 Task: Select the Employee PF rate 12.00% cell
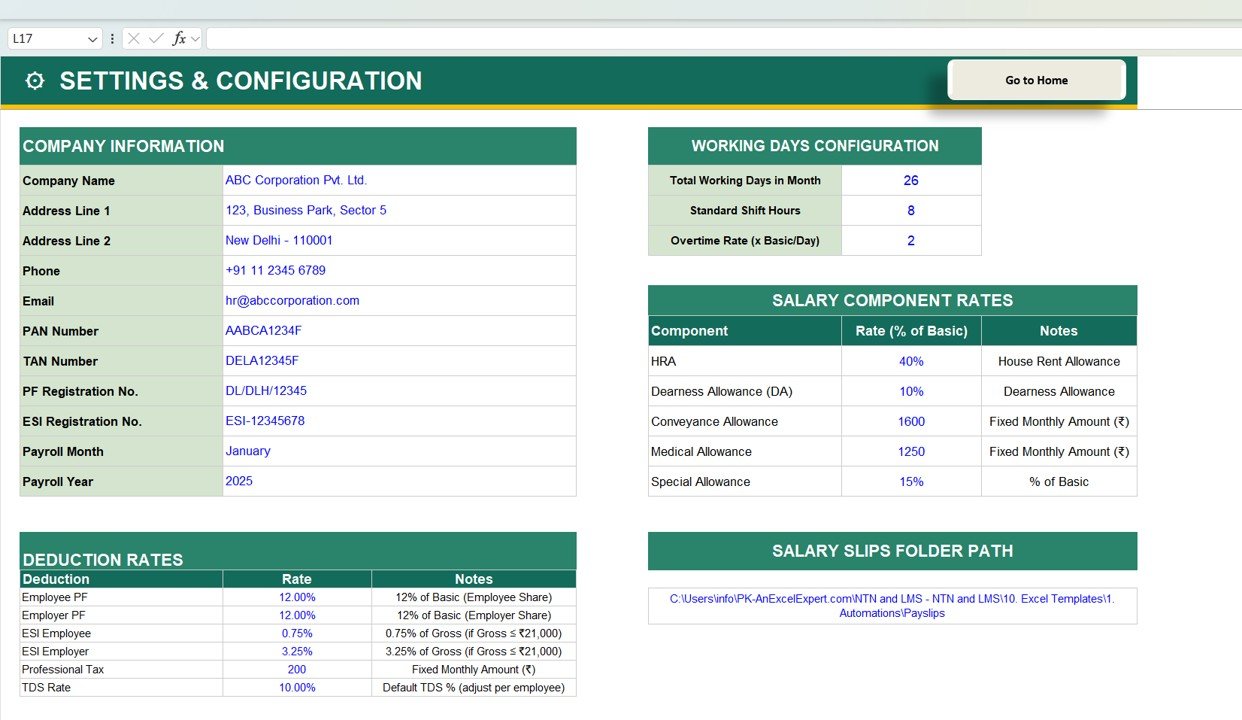pos(296,597)
